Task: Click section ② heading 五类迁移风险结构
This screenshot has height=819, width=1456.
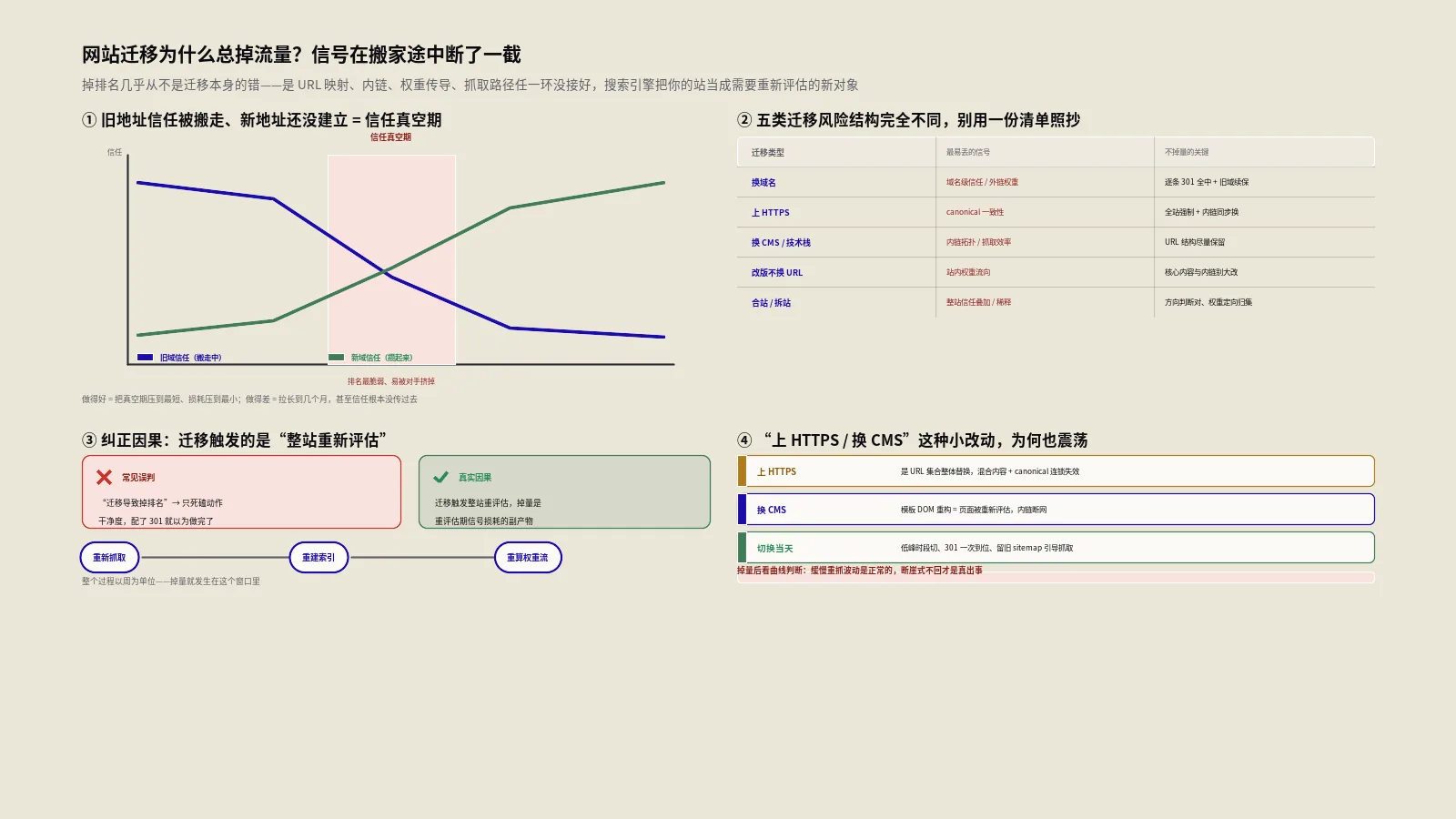Action: pos(909,120)
